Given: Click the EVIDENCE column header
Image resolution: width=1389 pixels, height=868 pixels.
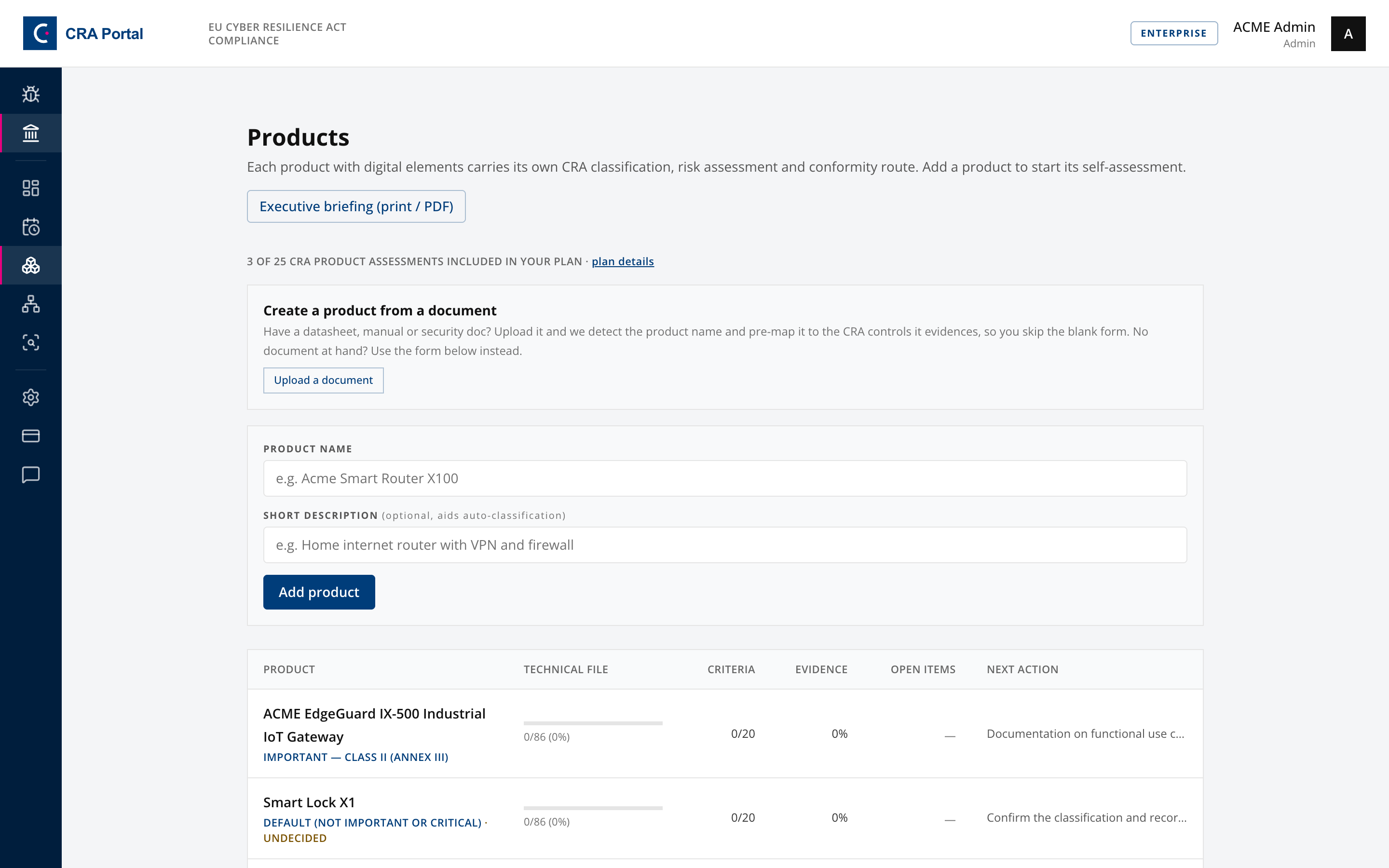Looking at the screenshot, I should [x=821, y=669].
